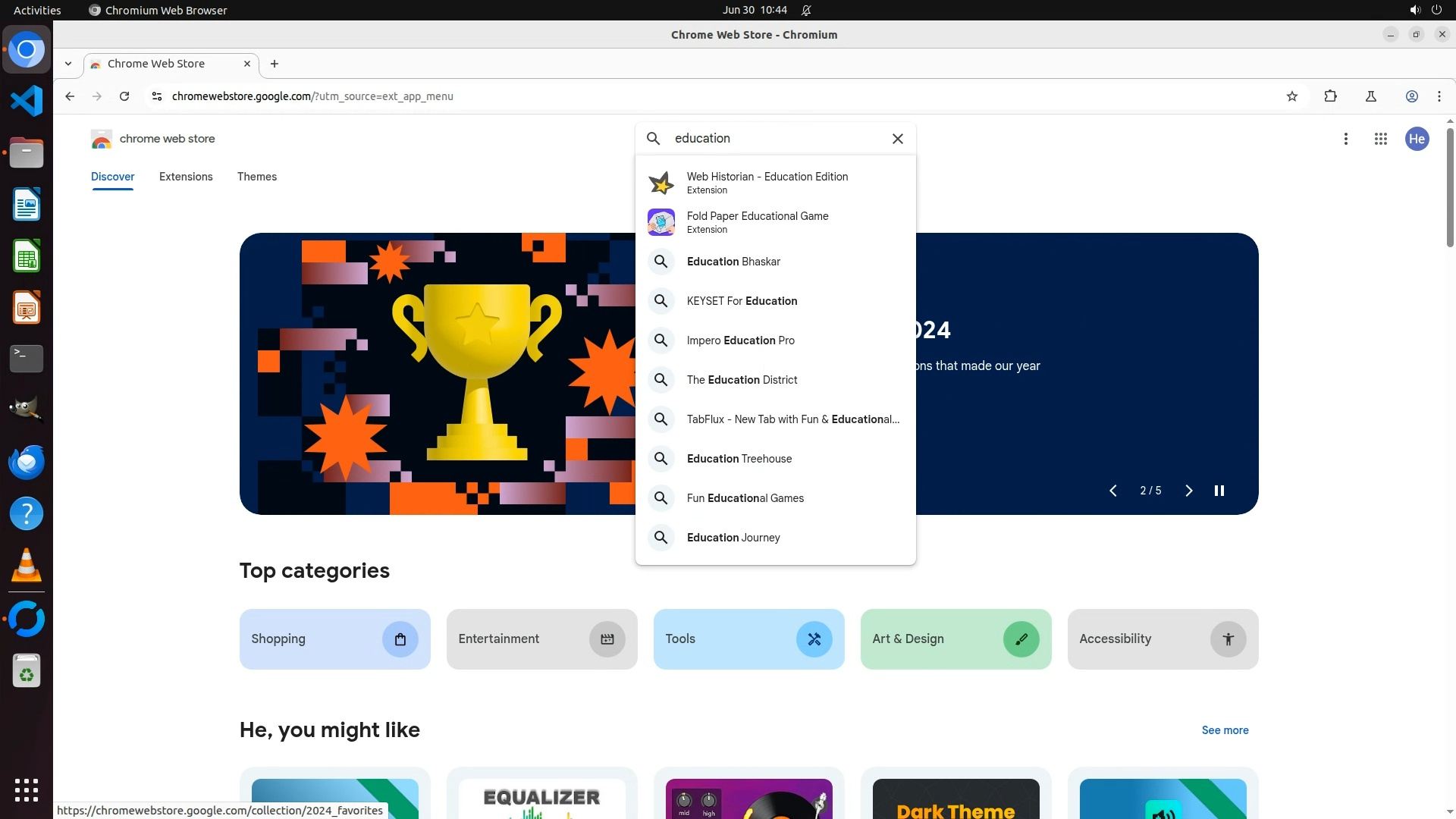Pause the banner carousel autoplay
Screen dimensions: 1456x819
pos(1219,491)
